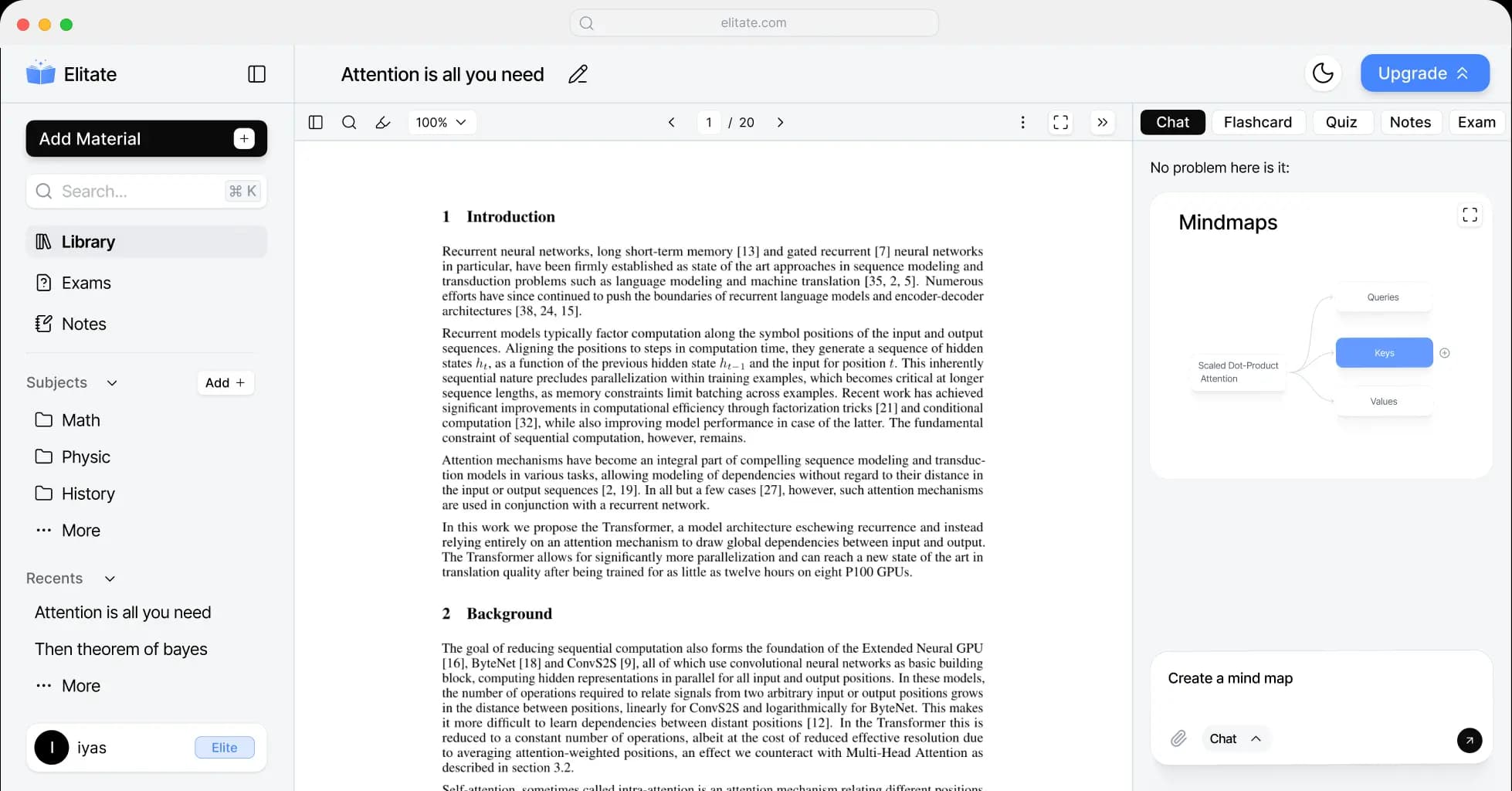1512x791 pixels.
Task: Select the highlighter annotation tool
Action: point(383,122)
